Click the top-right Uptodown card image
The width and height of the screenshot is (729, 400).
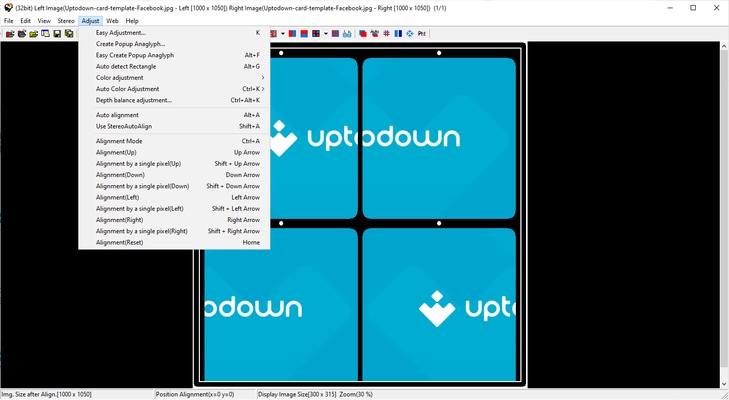[x=439, y=138]
